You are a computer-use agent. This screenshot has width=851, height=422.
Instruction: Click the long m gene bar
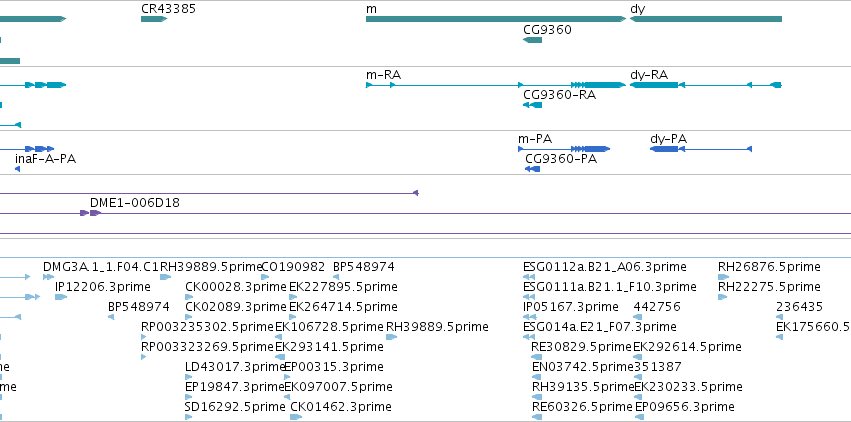point(496,19)
